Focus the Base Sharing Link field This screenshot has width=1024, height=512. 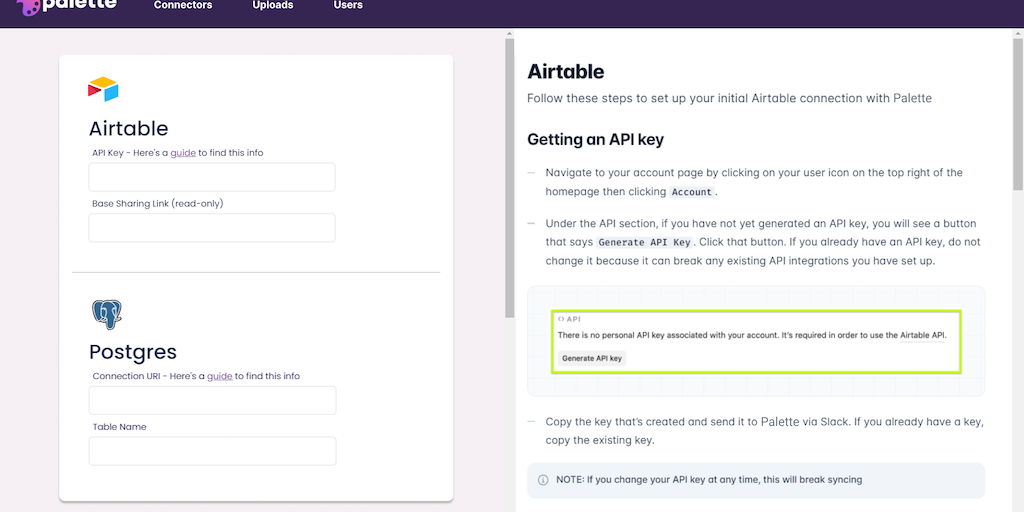[x=212, y=228]
